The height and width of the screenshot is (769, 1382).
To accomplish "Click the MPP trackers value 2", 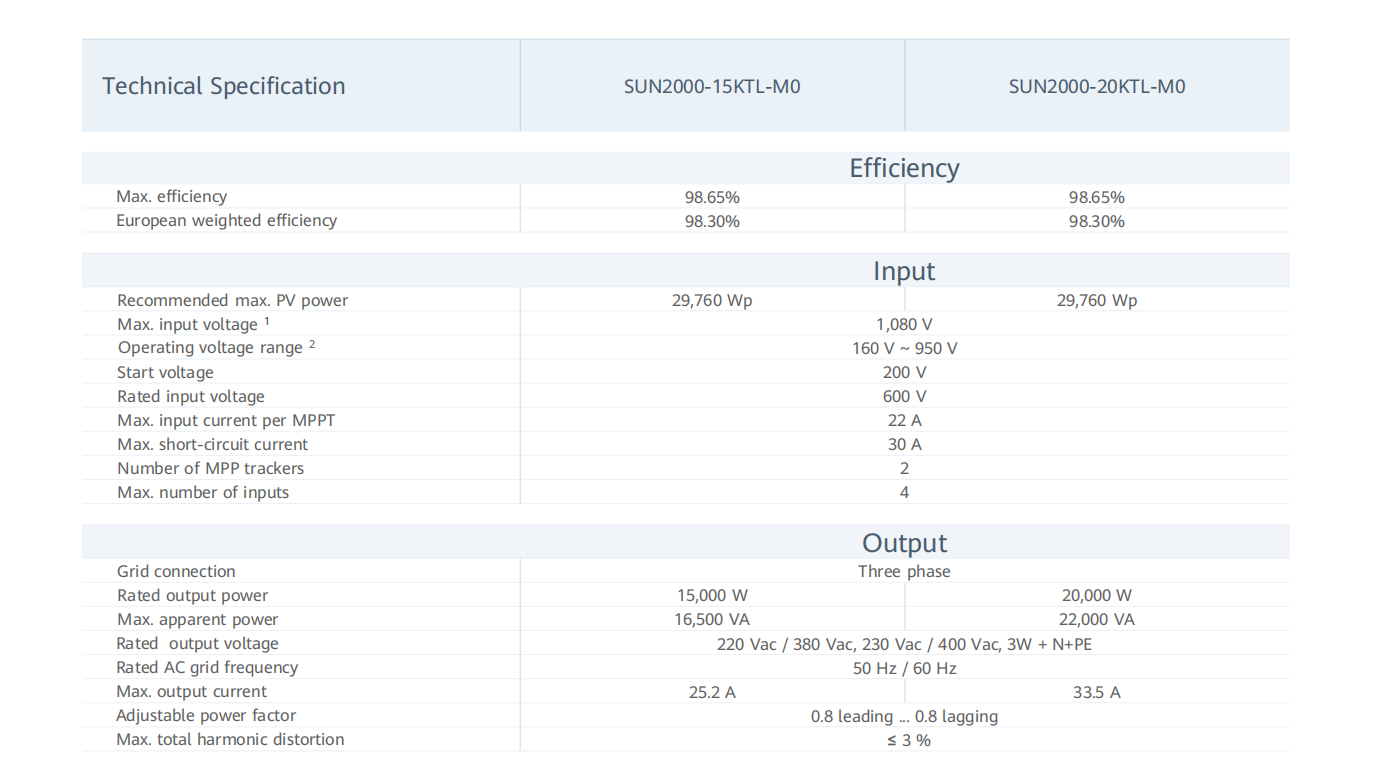I will pyautogui.click(x=904, y=469).
